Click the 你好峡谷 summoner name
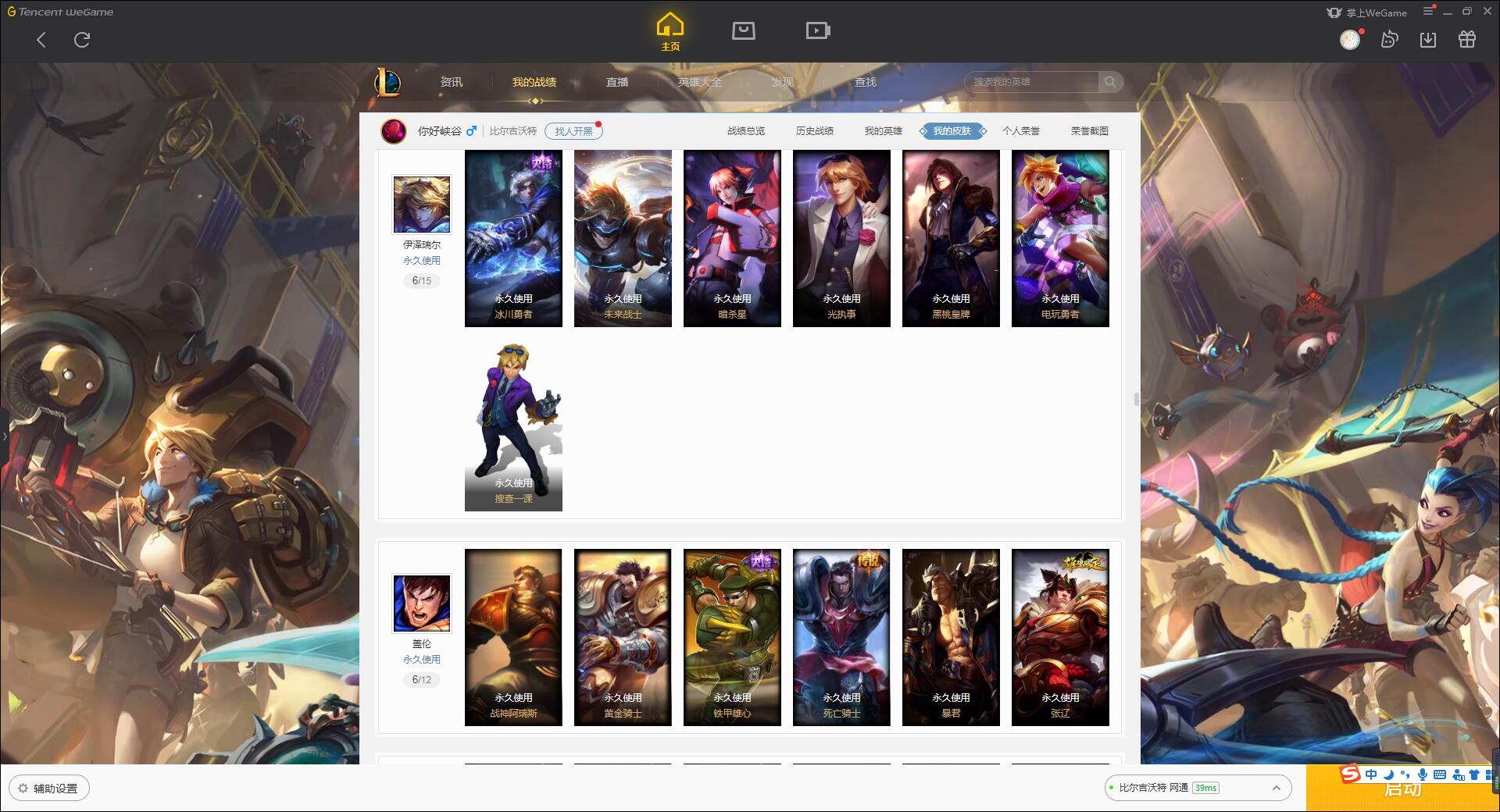Viewport: 1500px width, 812px height. pyautogui.click(x=439, y=131)
